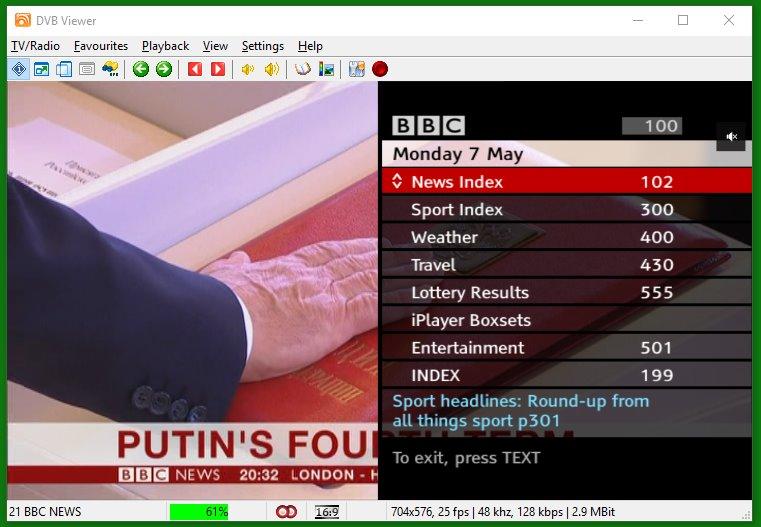Screen dimensions: 761x527
Task: Select Sport Index 300 entry
Action: click(567, 209)
